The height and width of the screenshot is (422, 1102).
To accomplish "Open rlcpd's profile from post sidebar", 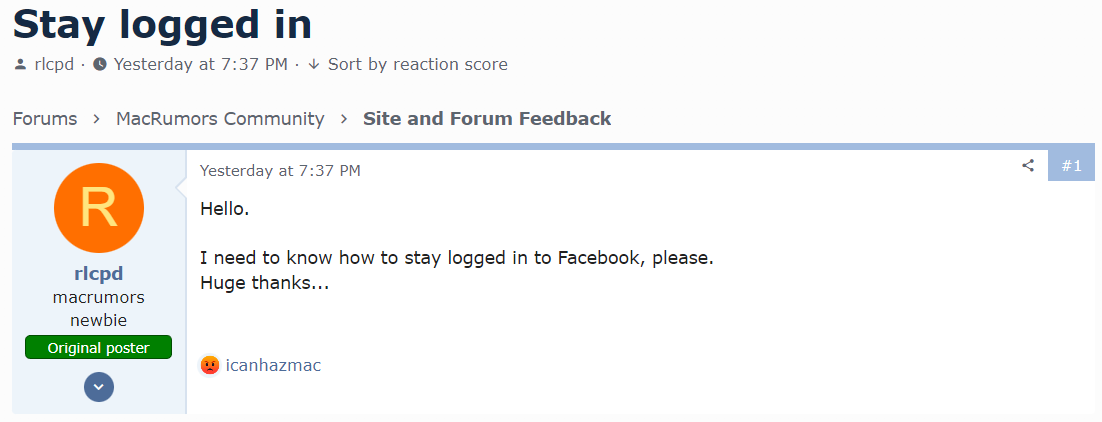I will point(99,274).
